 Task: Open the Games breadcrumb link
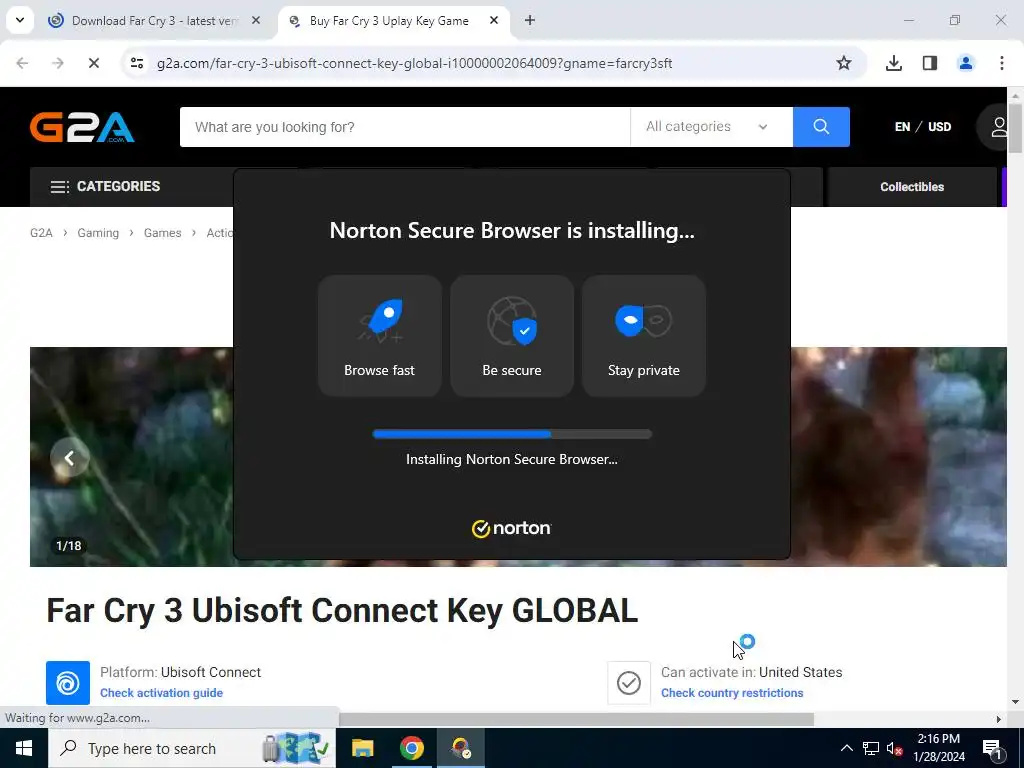[163, 232]
